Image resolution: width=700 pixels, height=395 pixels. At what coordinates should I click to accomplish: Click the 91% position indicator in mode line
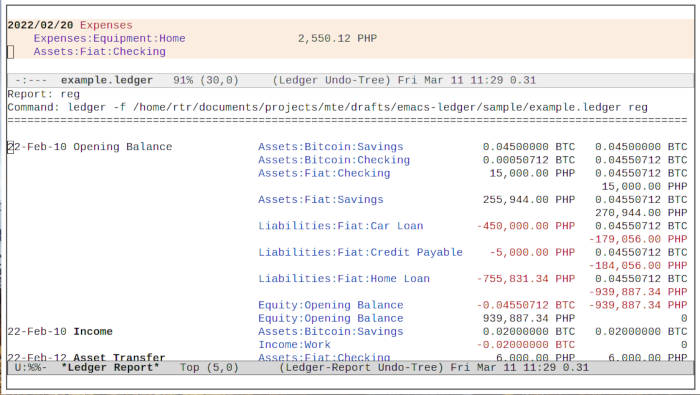[x=183, y=80]
